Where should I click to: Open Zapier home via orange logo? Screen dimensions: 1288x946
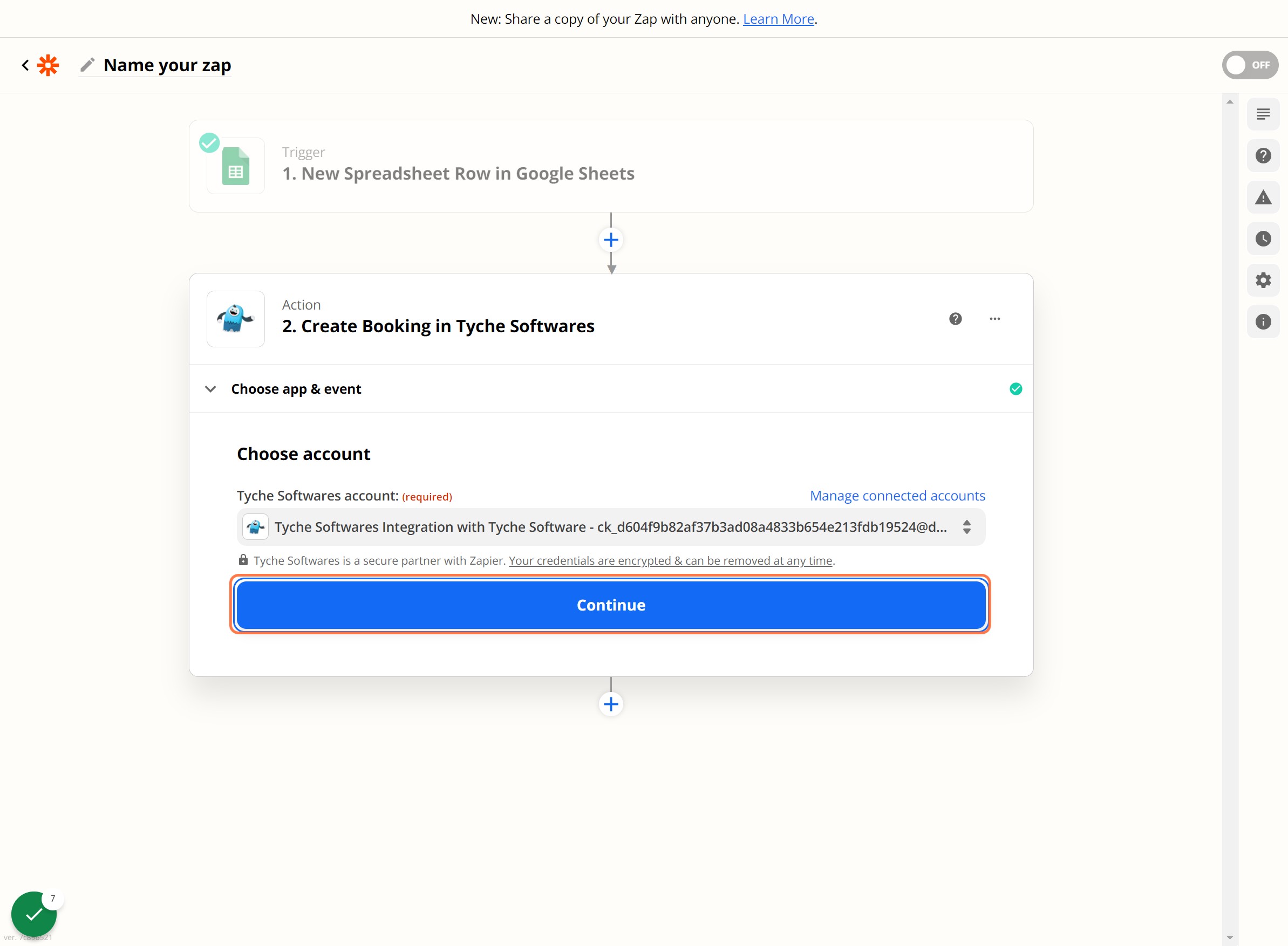(x=48, y=65)
